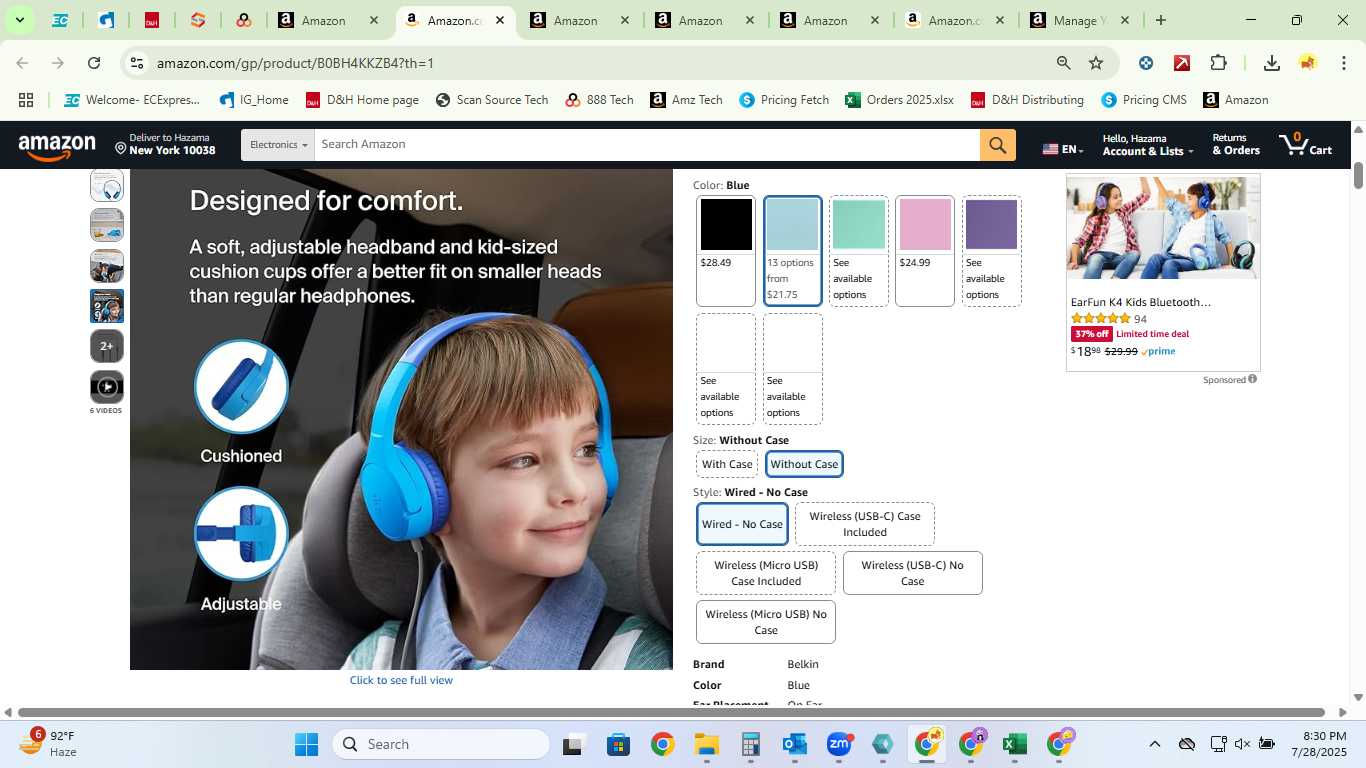The height and width of the screenshot is (768, 1366).
Task: Open the EarFun K4 Kids Bluetooth ad title
Action: (x=1140, y=302)
